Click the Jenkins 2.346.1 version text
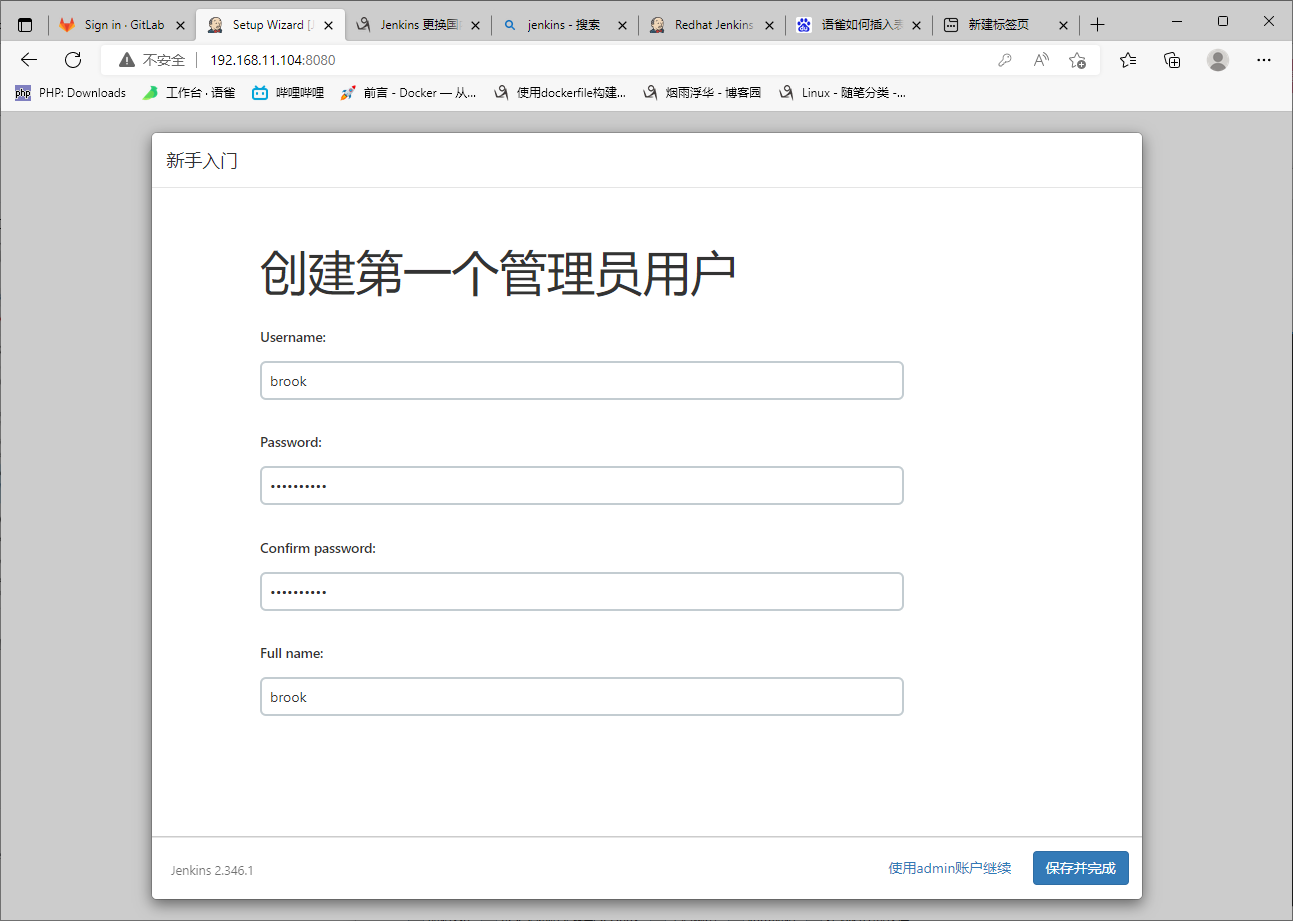 (x=212, y=870)
